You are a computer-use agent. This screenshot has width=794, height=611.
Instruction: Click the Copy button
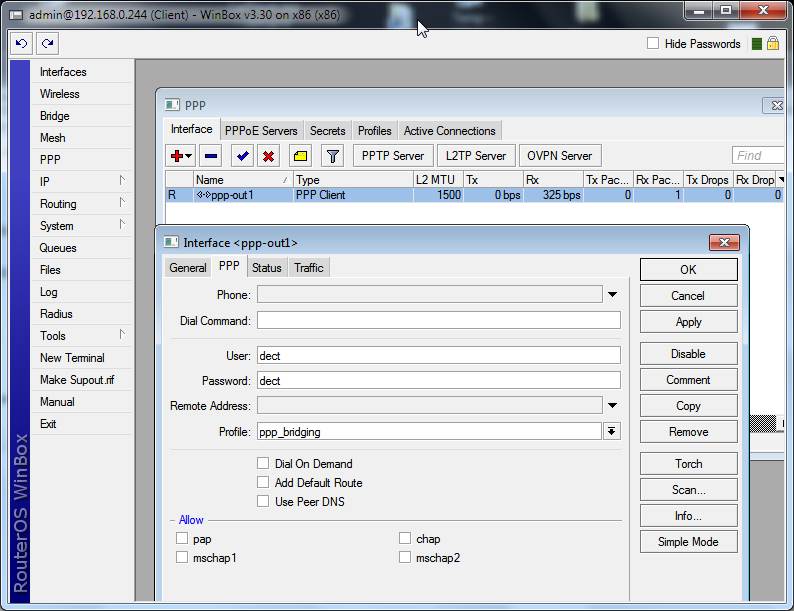coord(688,405)
